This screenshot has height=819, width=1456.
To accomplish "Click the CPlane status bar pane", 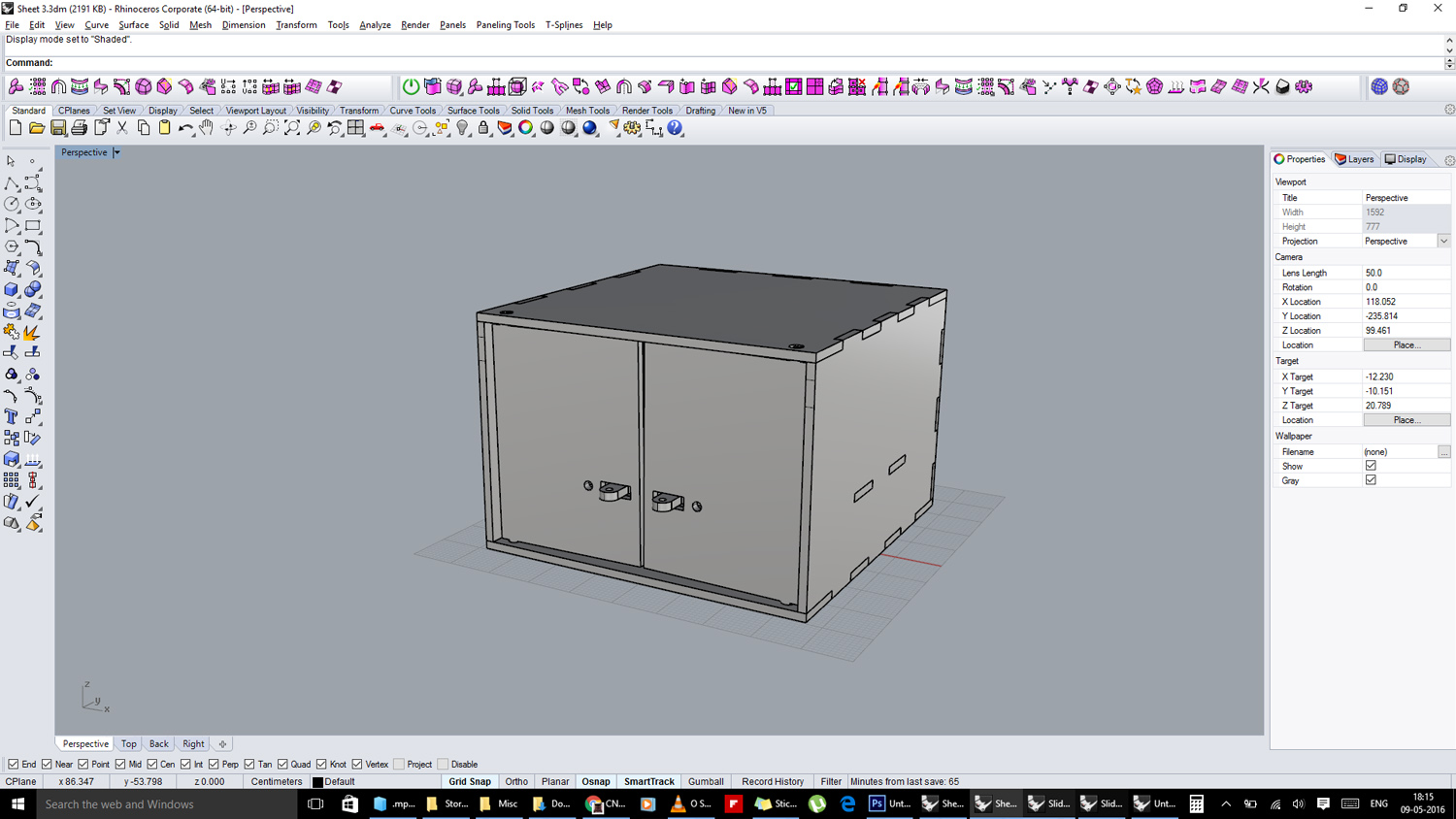I will (x=21, y=781).
